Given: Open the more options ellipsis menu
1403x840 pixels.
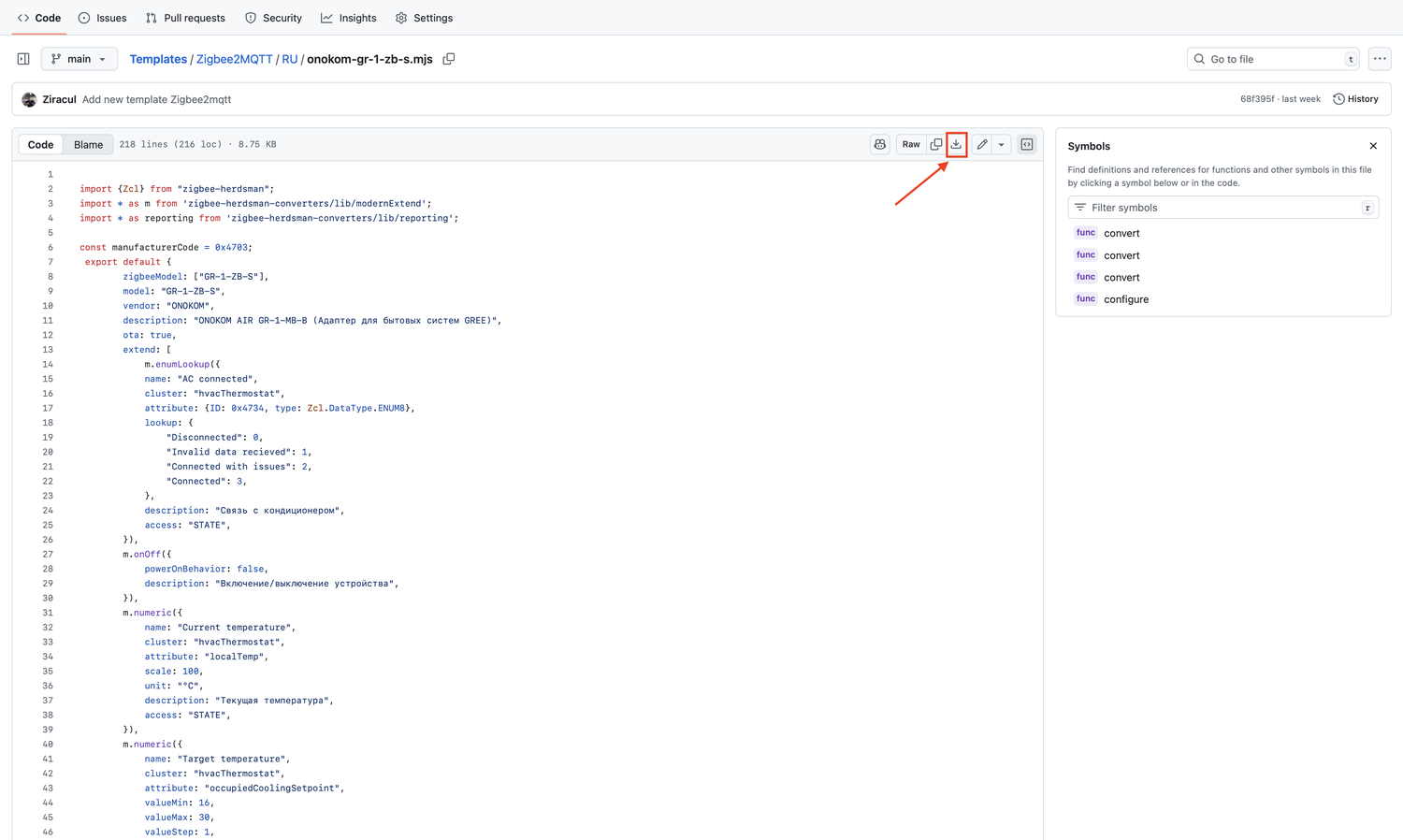Looking at the screenshot, I should tap(1380, 59).
